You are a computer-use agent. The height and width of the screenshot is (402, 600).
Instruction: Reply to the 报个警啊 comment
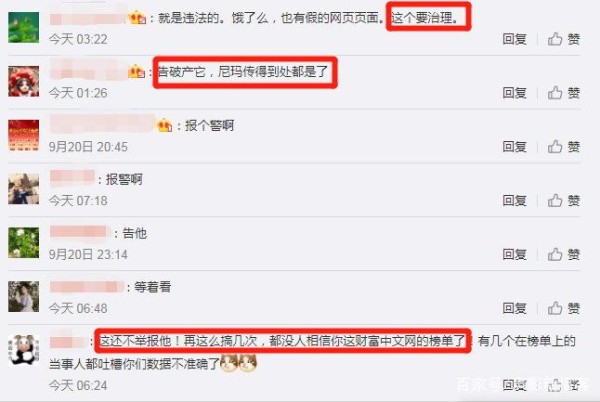coord(514,147)
